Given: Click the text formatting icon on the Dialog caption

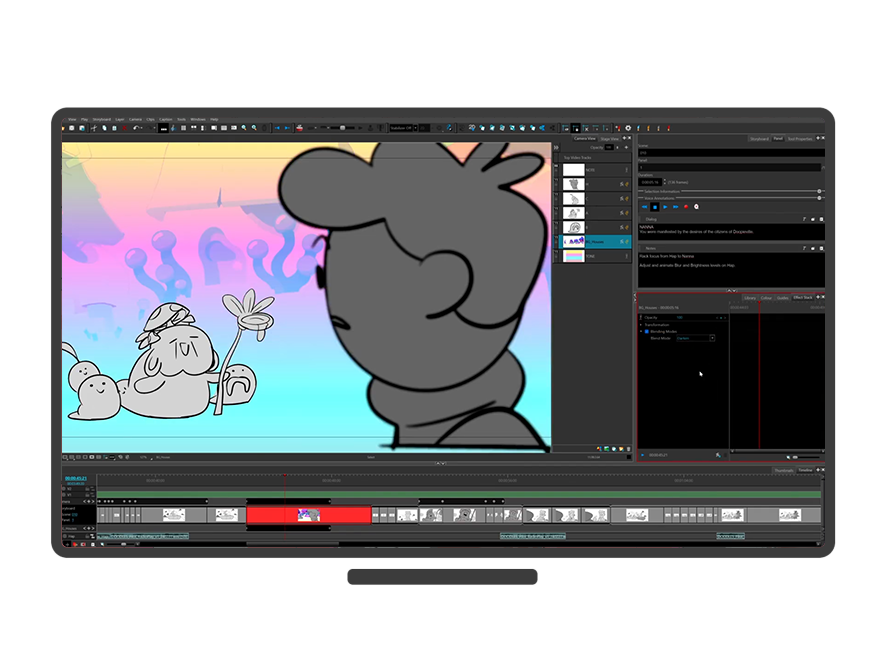Looking at the screenshot, I should (x=804, y=218).
